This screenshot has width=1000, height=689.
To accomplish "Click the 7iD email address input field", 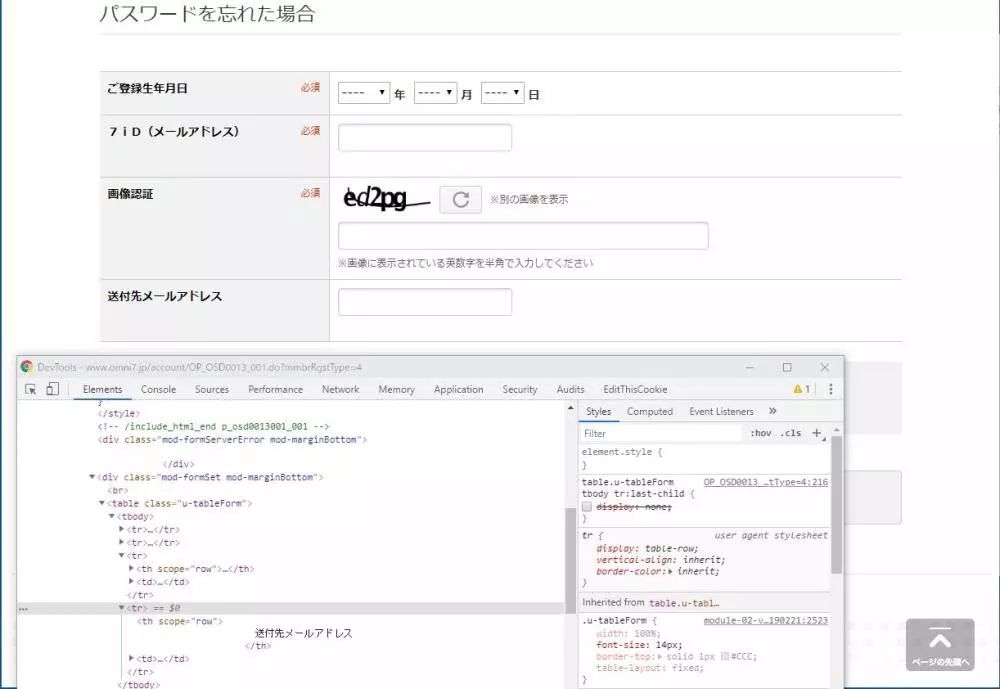I will (425, 137).
